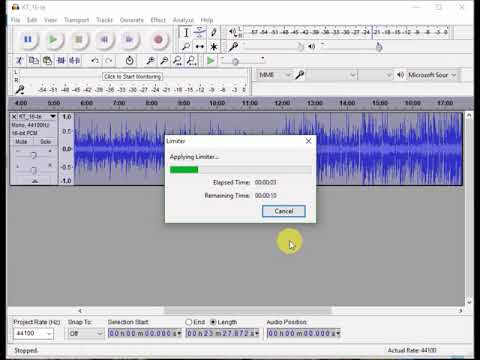Open the recording device dropdown
Screen dimensions: 480x360
[331, 75]
